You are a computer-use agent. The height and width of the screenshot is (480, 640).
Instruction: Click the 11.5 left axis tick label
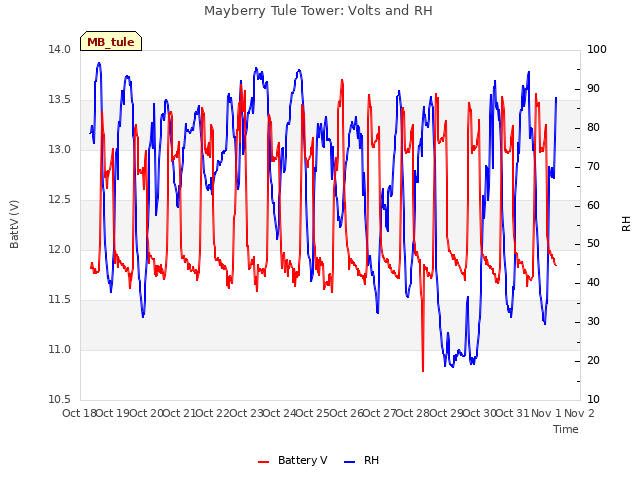pos(60,300)
